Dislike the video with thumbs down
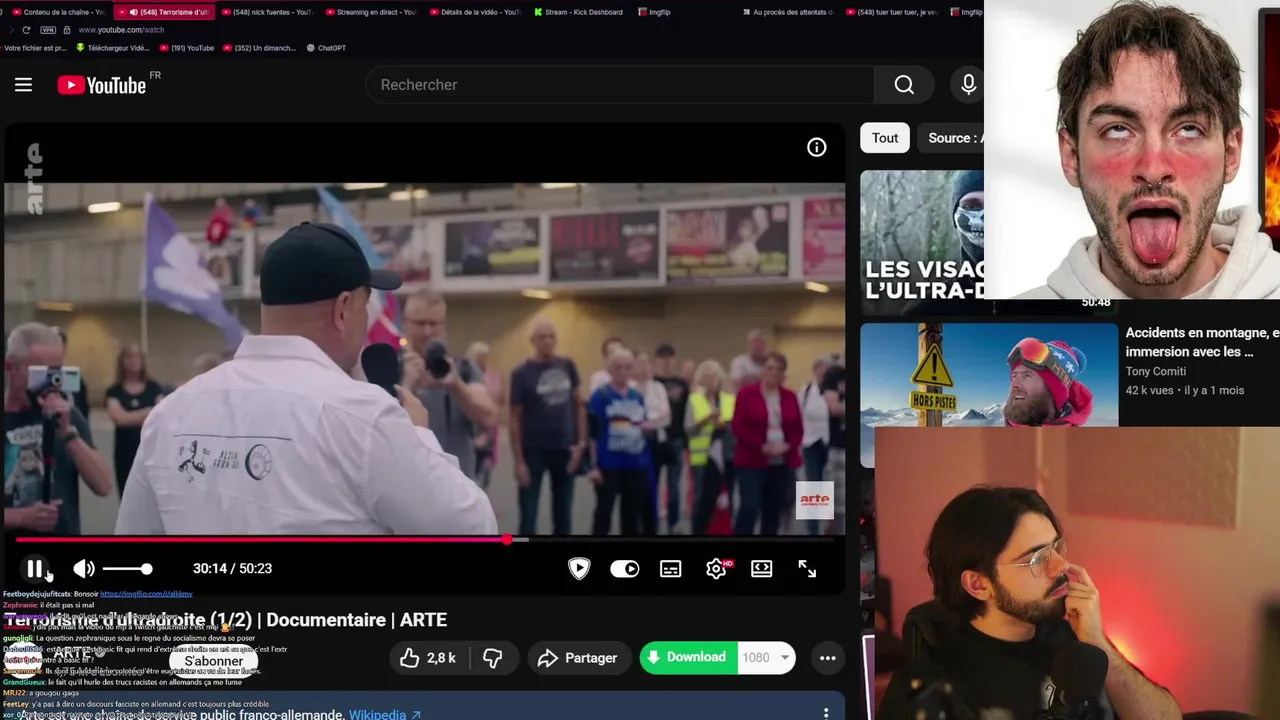 [x=493, y=657]
